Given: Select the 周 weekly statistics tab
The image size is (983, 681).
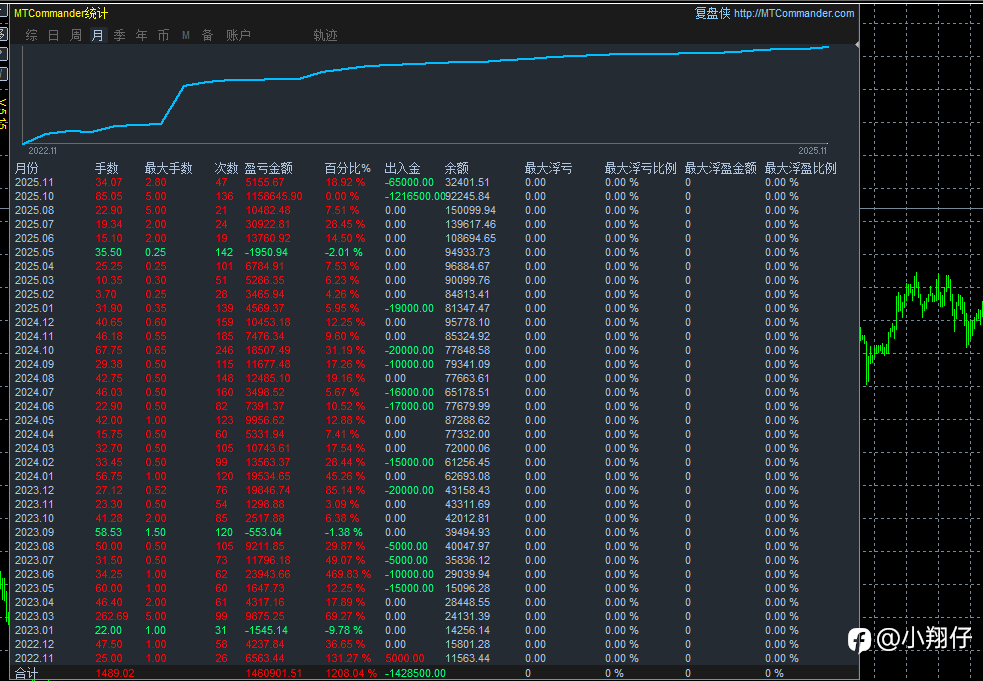Looking at the screenshot, I should (76, 35).
